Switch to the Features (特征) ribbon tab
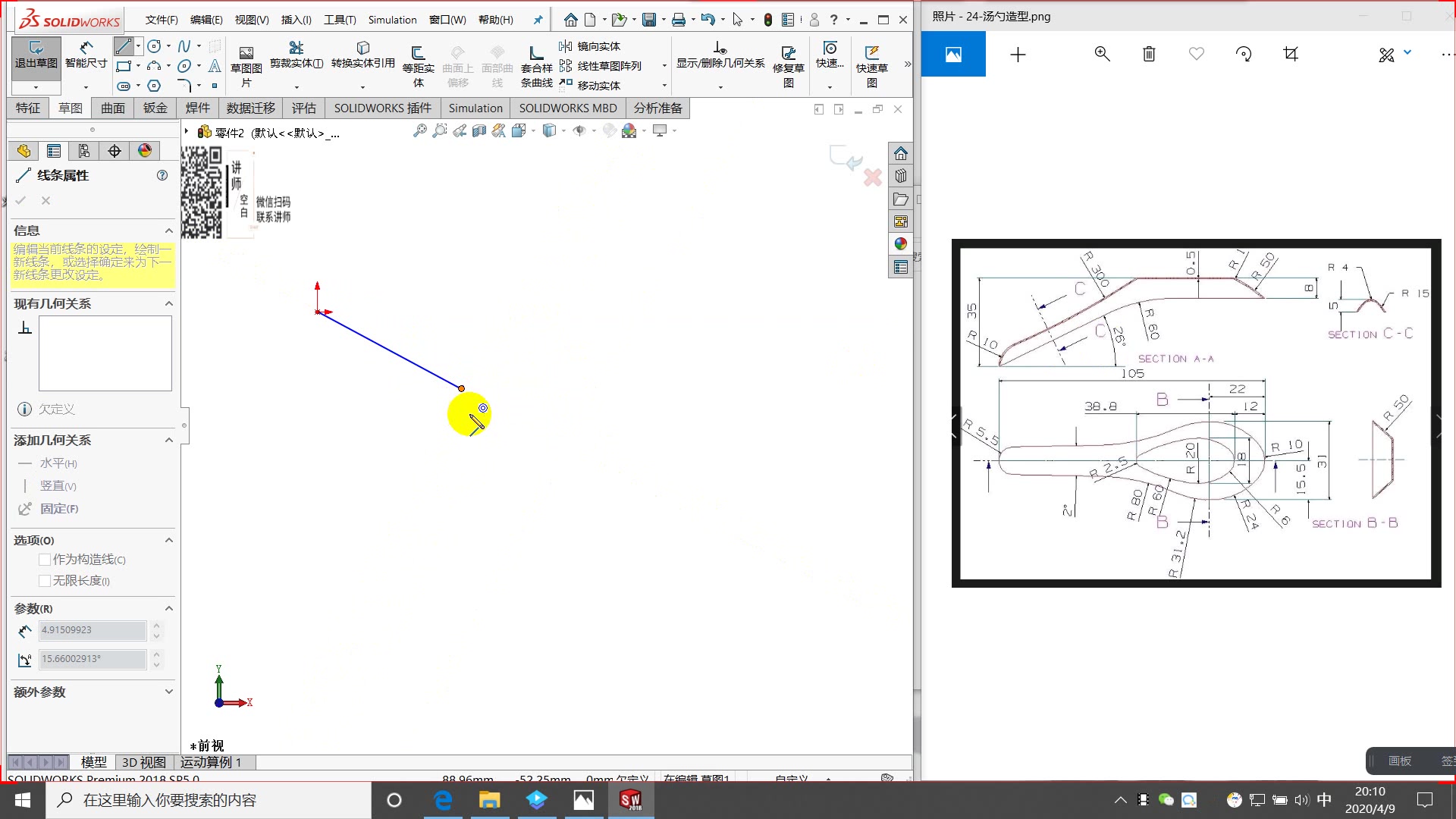 (x=28, y=108)
